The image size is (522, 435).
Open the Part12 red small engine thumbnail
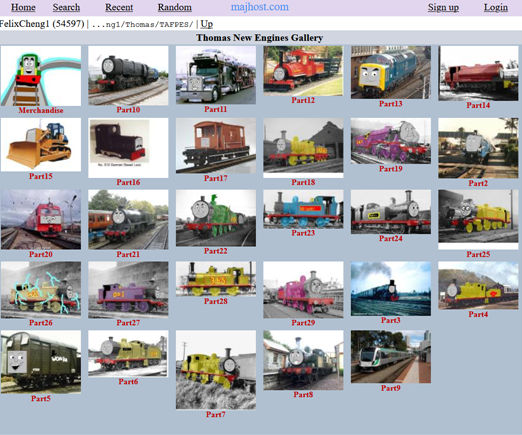coord(303,71)
